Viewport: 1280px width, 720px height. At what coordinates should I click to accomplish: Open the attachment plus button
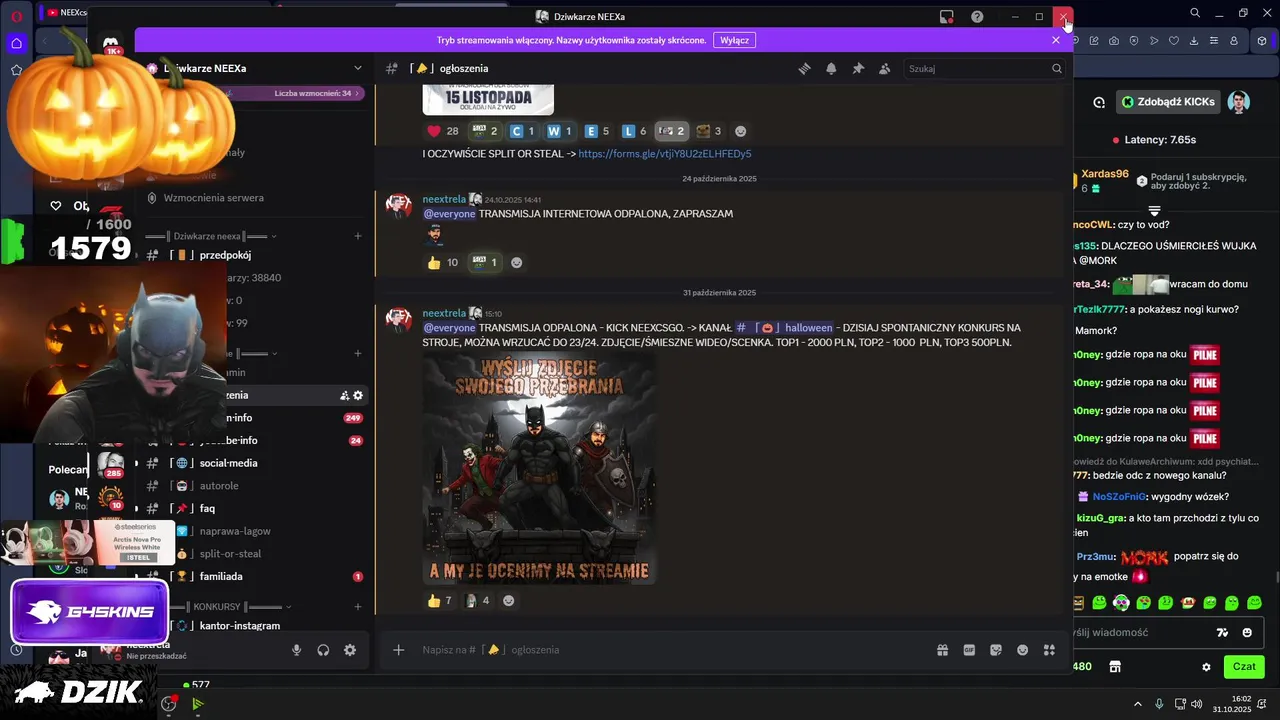pyautogui.click(x=398, y=650)
